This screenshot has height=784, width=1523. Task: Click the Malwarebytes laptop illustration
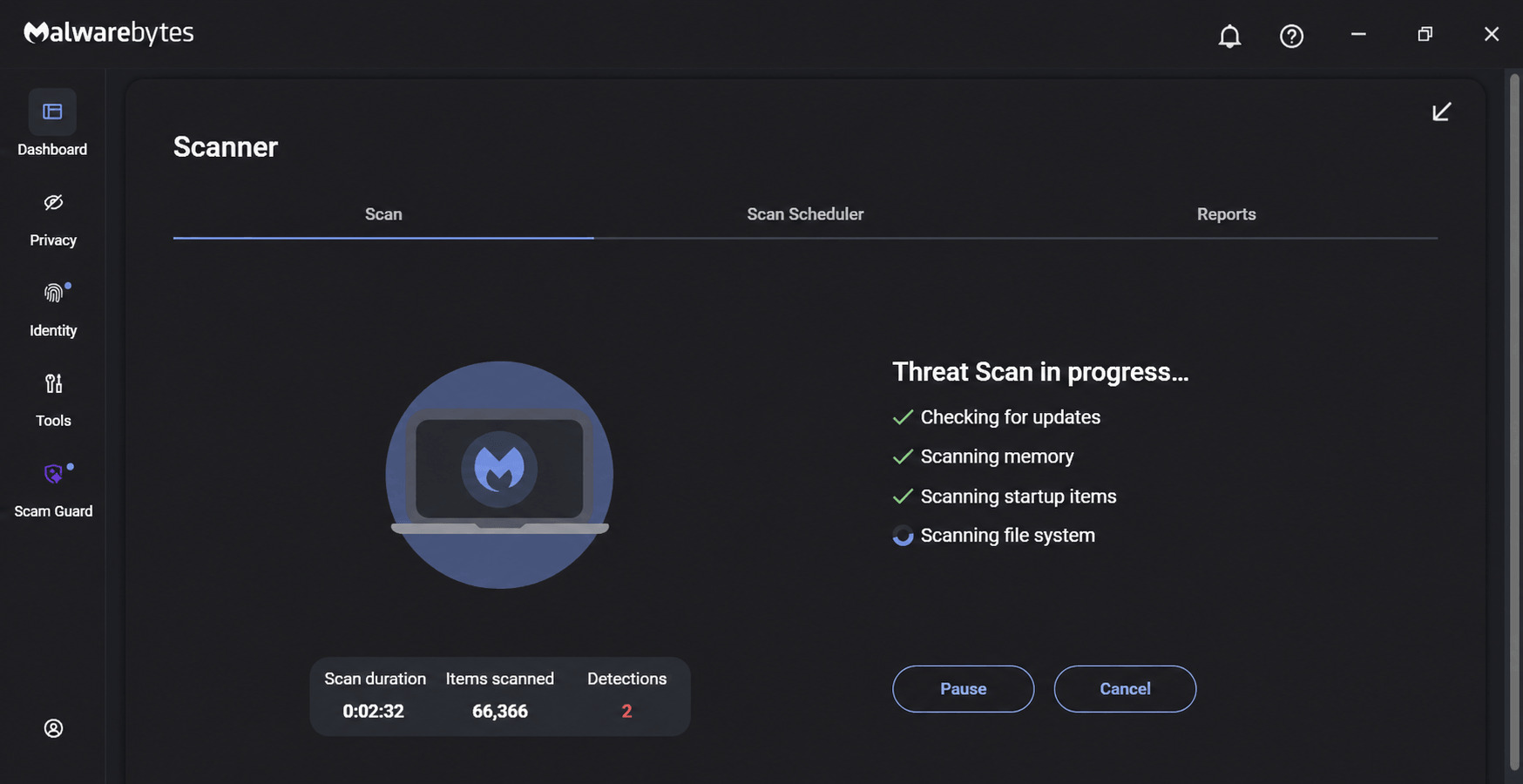(499, 475)
